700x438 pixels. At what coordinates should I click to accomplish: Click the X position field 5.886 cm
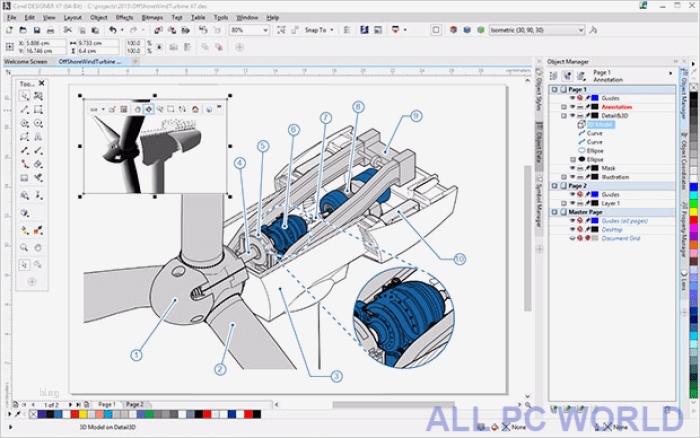(x=45, y=43)
